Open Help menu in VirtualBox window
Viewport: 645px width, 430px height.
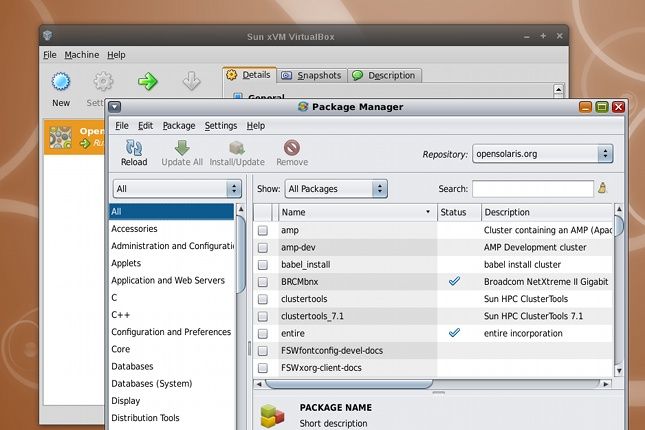[x=116, y=55]
